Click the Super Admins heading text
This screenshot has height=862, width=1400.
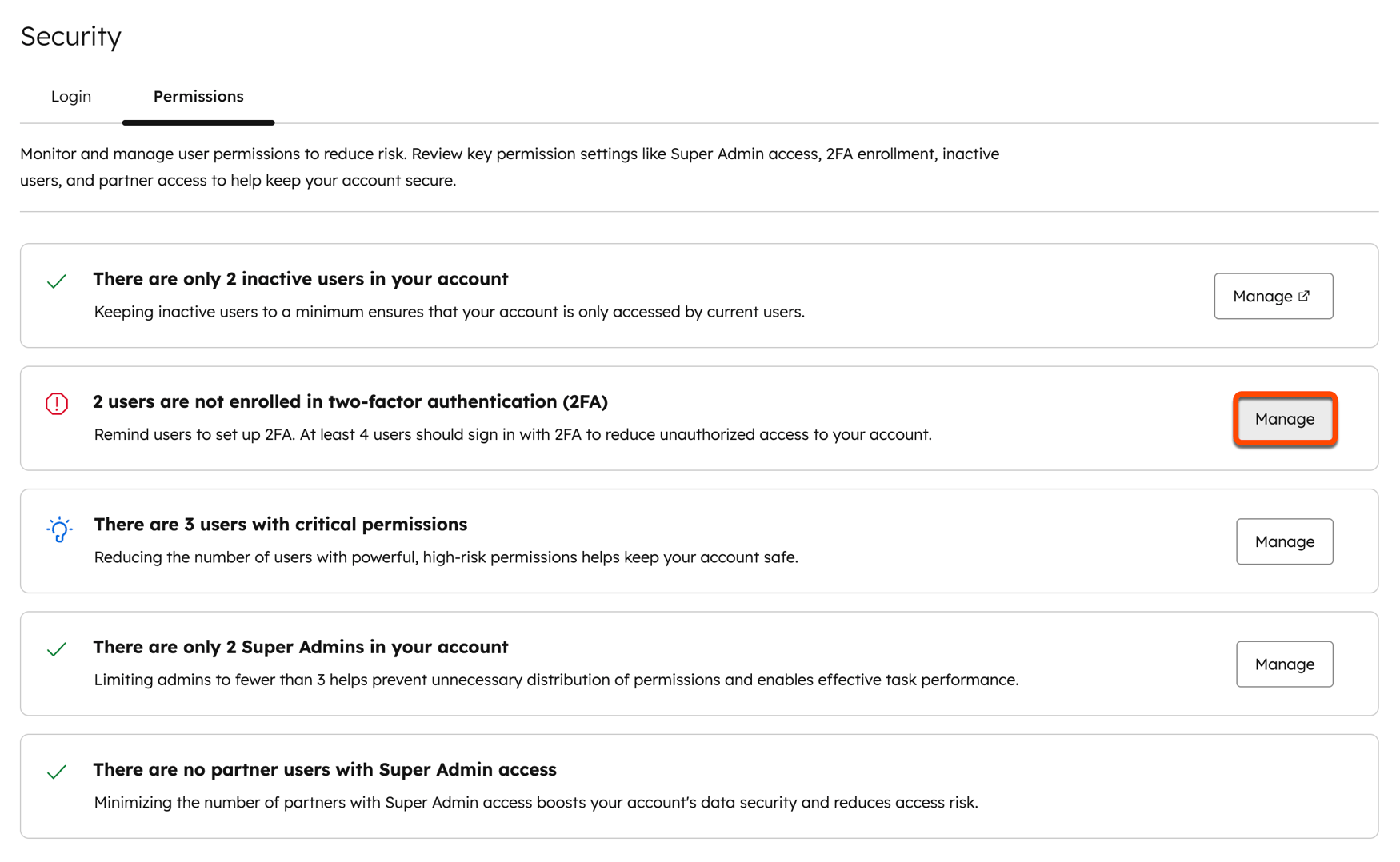[x=301, y=647]
